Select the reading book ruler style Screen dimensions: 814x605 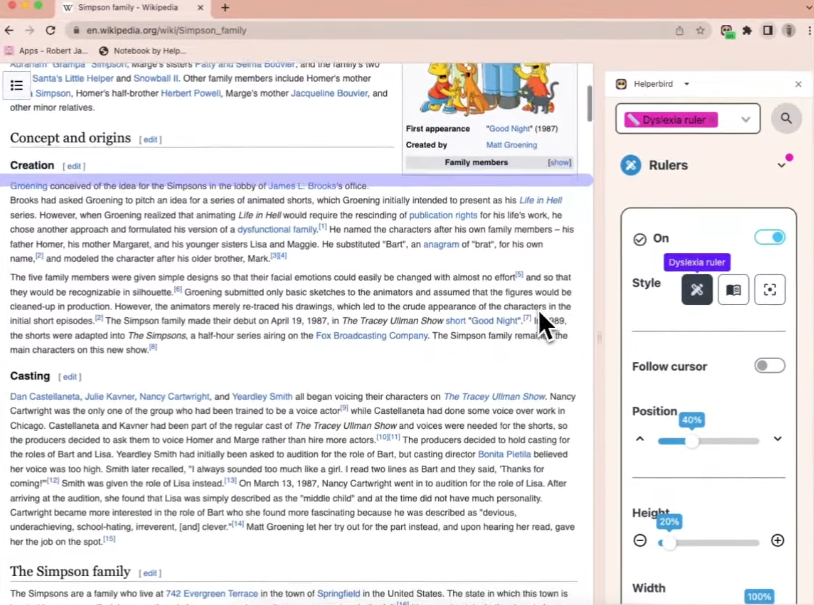click(x=733, y=289)
